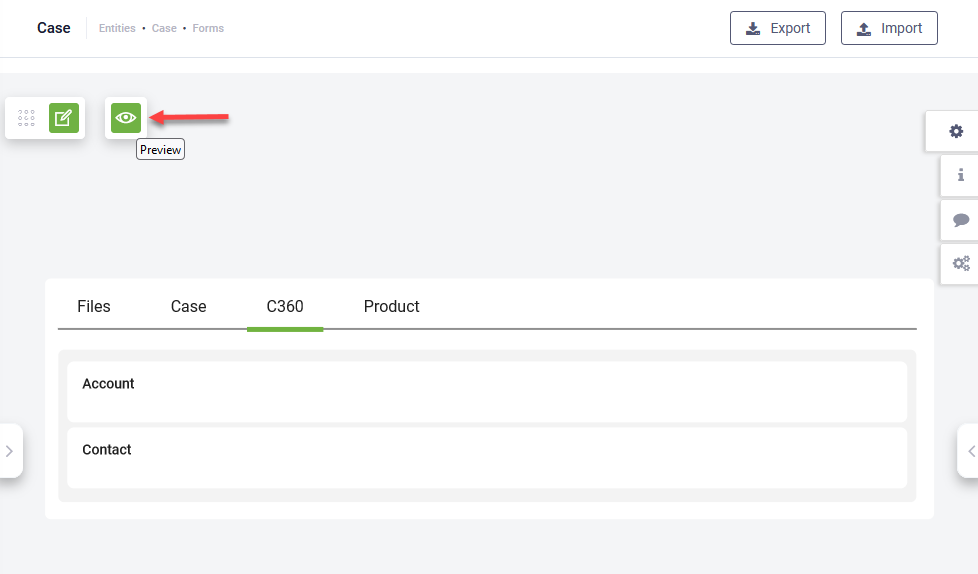Click the Export button
978x574 pixels.
[778, 28]
